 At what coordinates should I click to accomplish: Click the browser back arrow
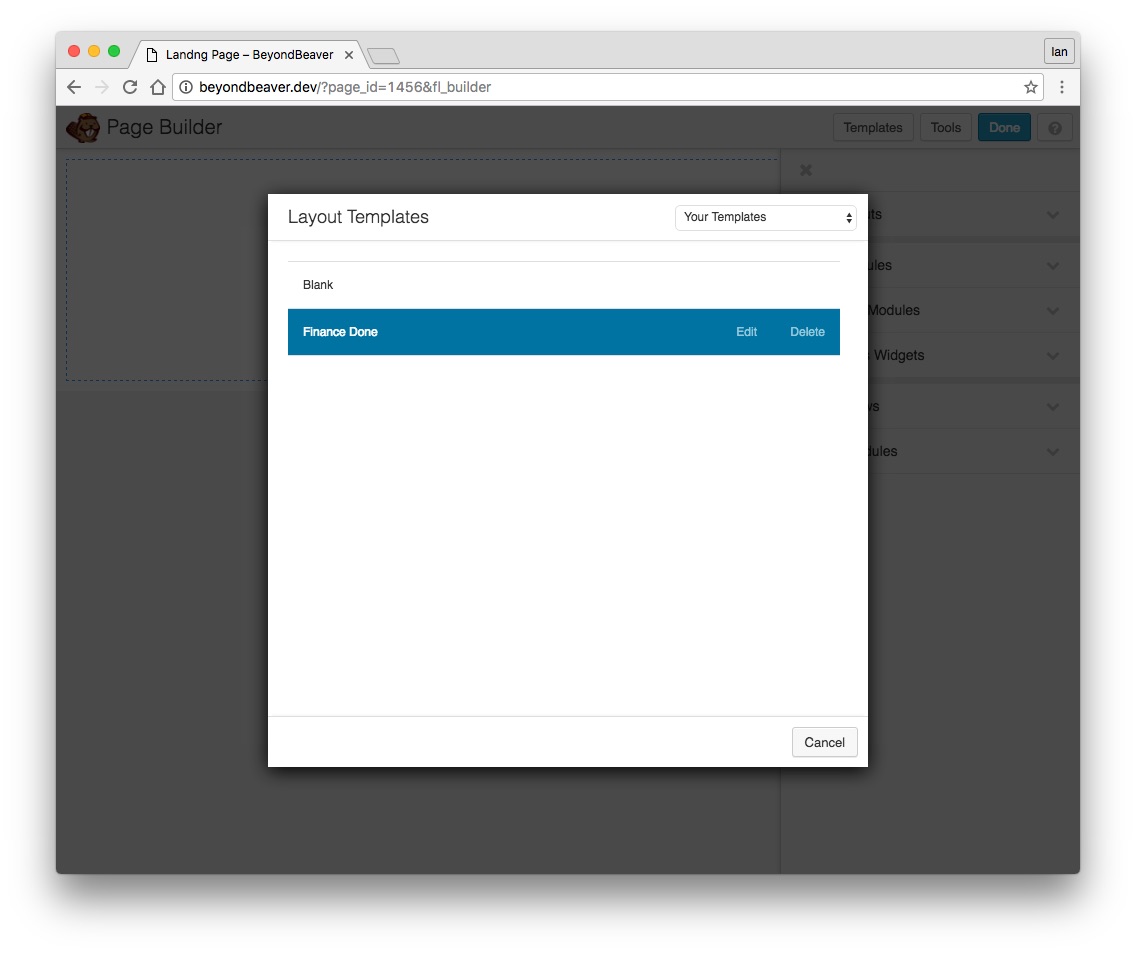click(74, 87)
